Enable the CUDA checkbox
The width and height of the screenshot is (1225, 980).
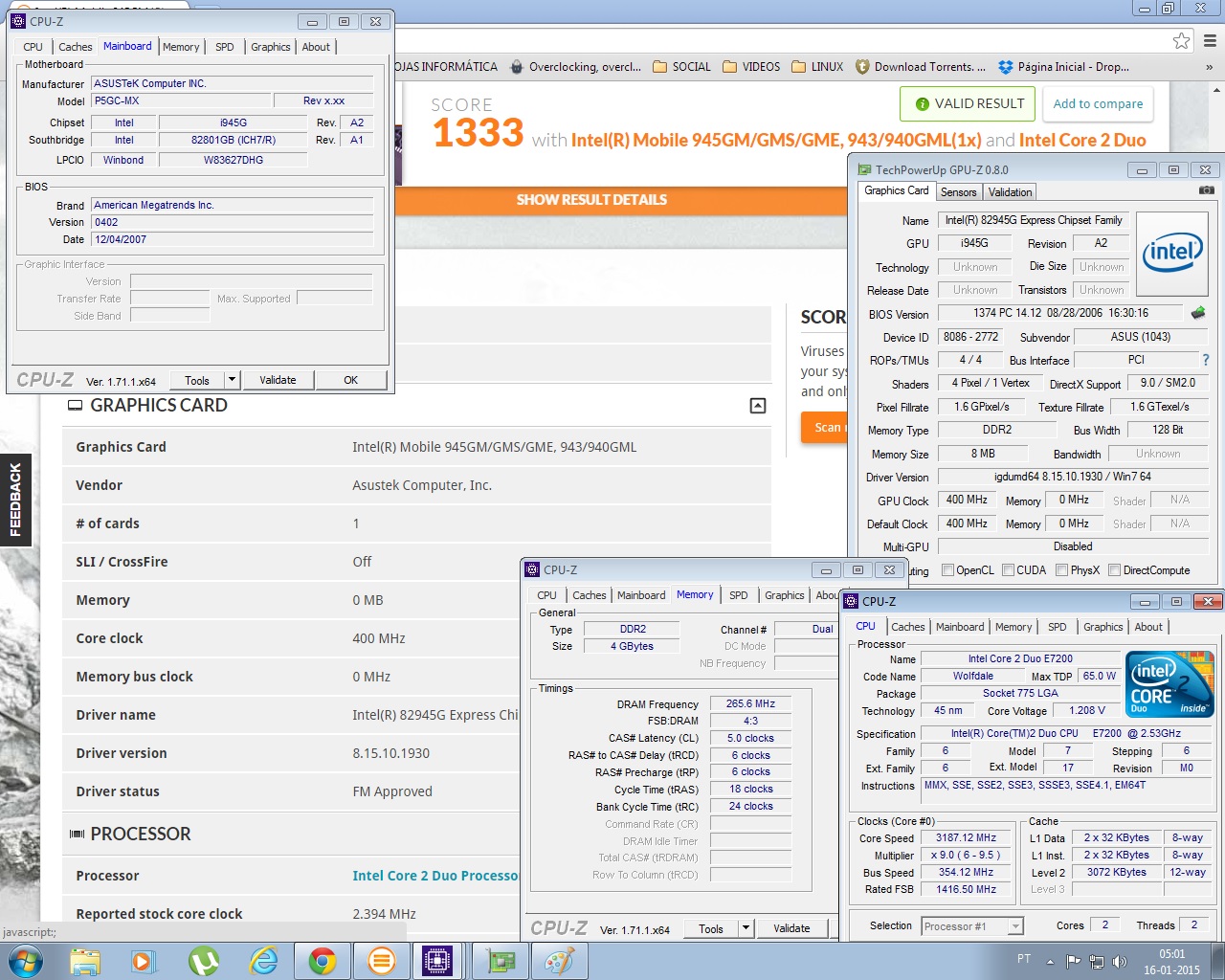tap(1008, 570)
